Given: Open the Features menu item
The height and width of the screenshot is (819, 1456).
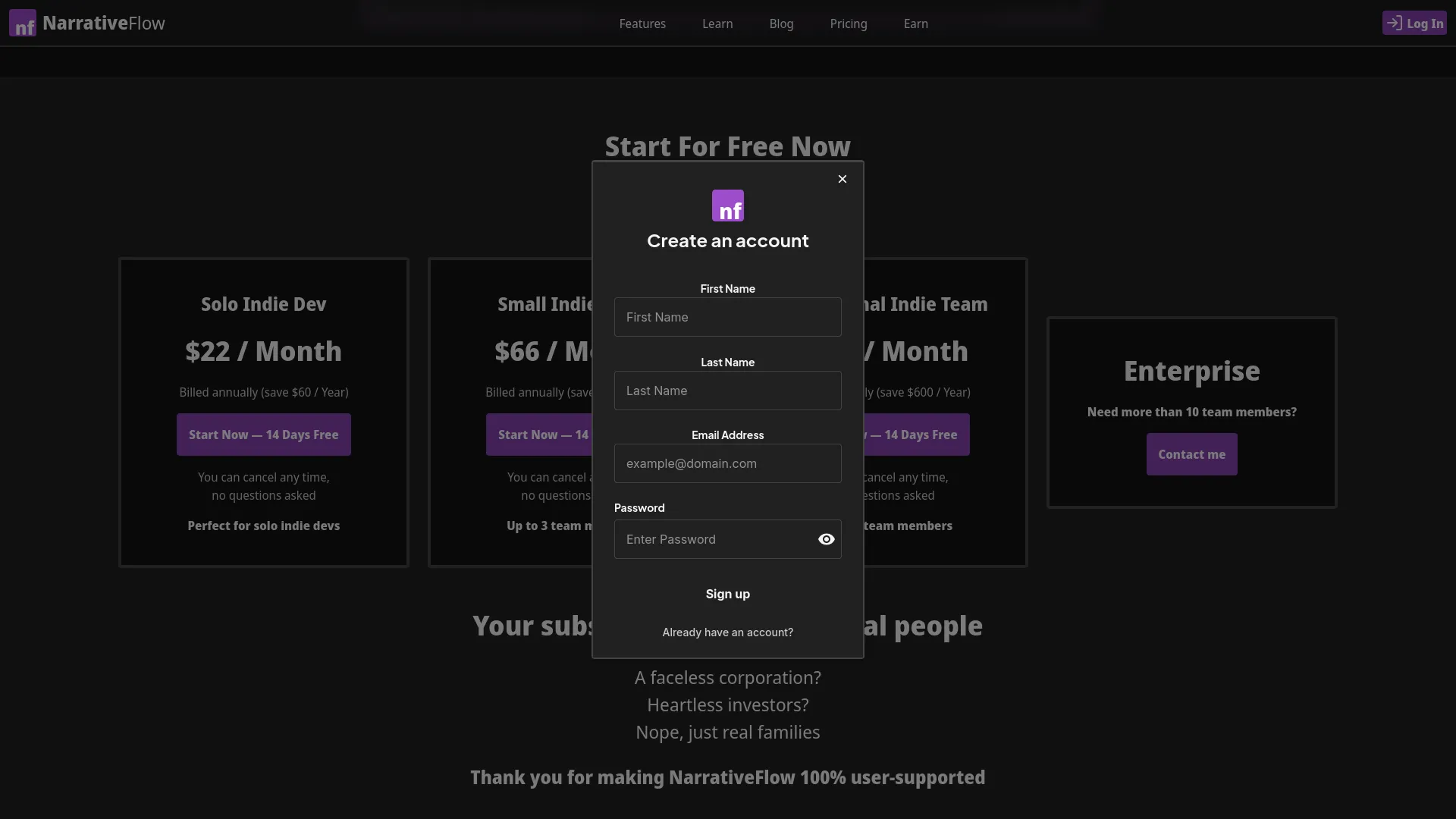Looking at the screenshot, I should [642, 24].
